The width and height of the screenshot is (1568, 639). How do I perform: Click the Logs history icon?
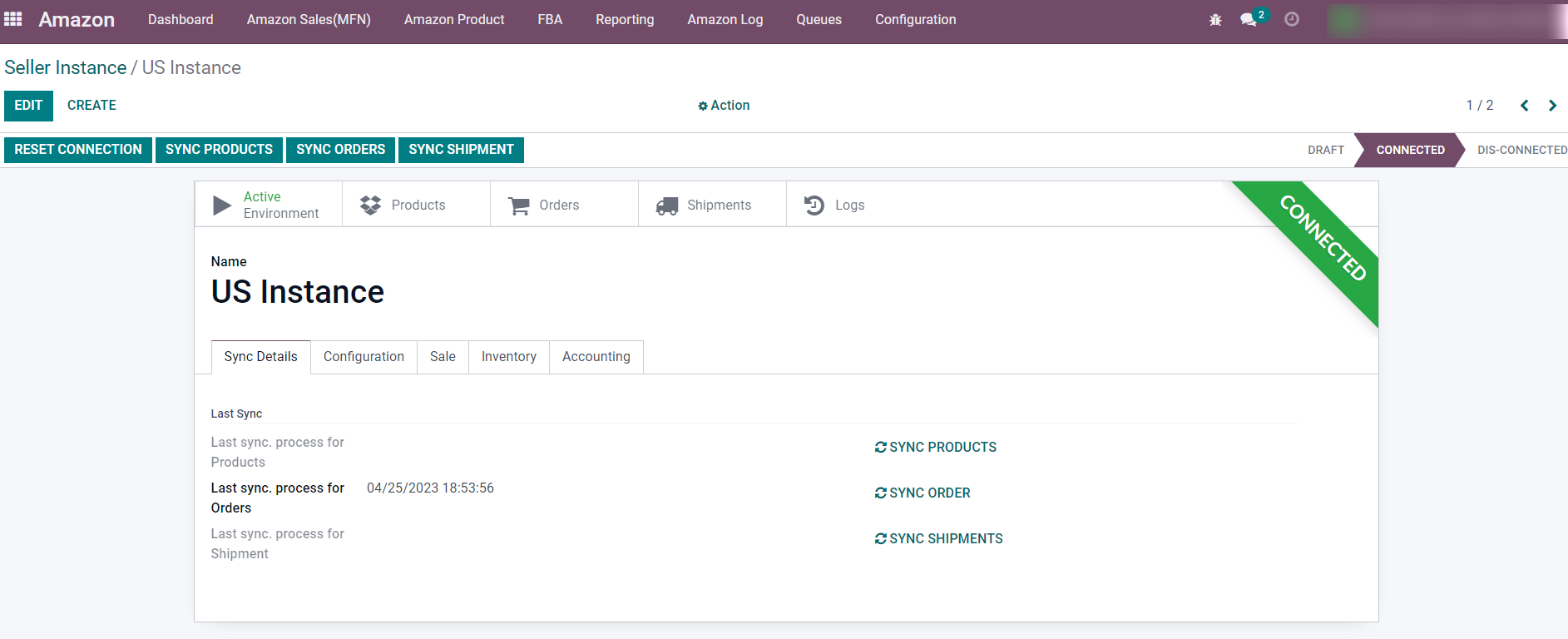tap(814, 205)
